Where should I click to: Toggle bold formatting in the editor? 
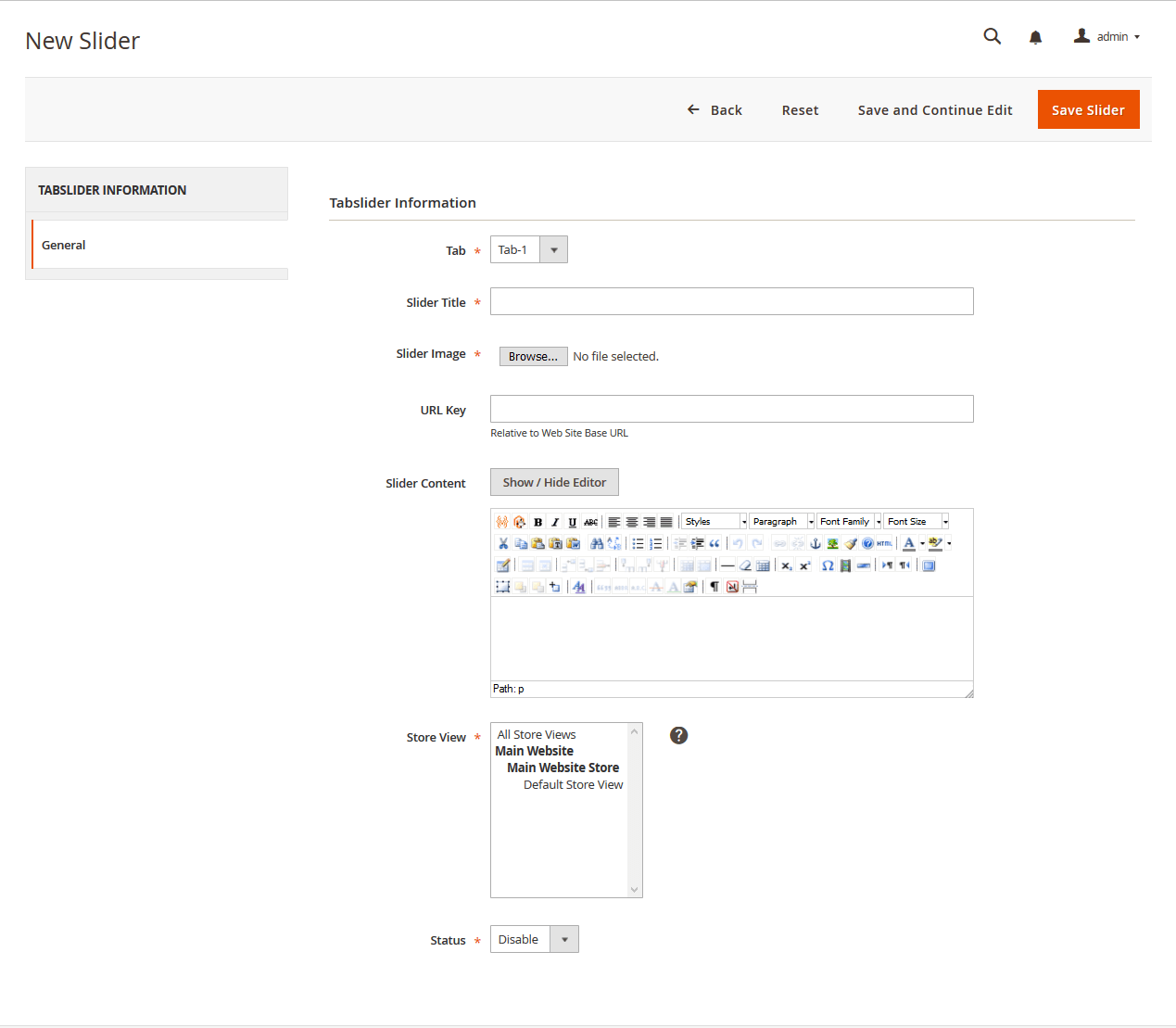537,522
